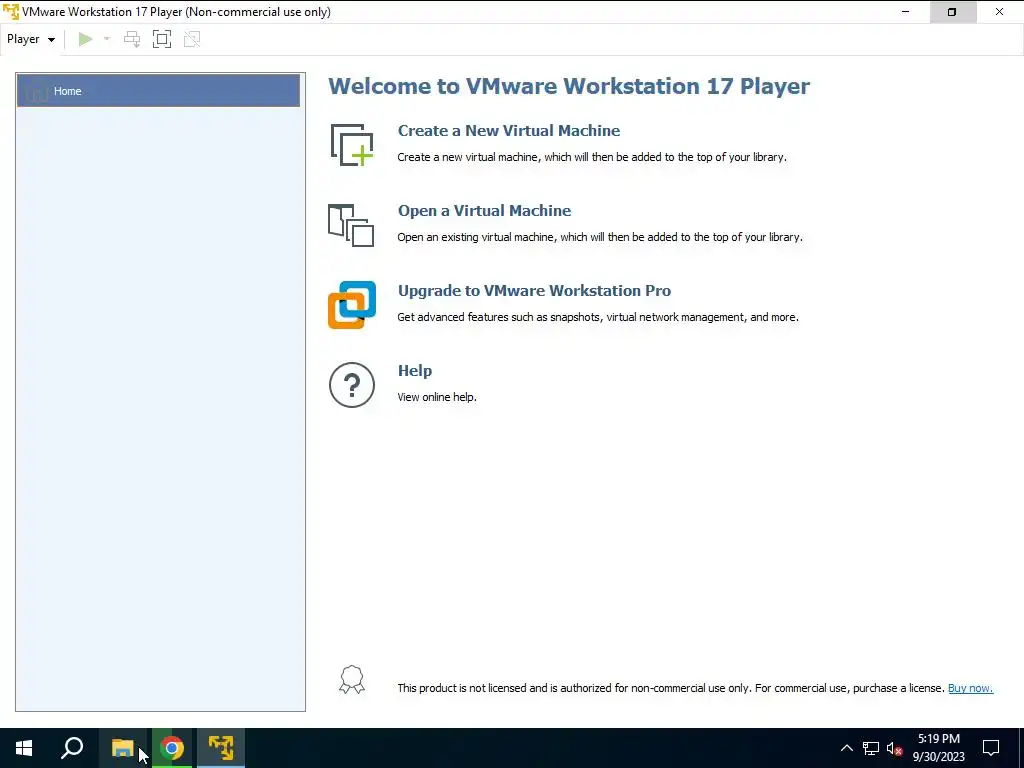Viewport: 1024px width, 768px height.
Task: Click the 'Open an existing virtual machine' description
Action: coord(600,237)
